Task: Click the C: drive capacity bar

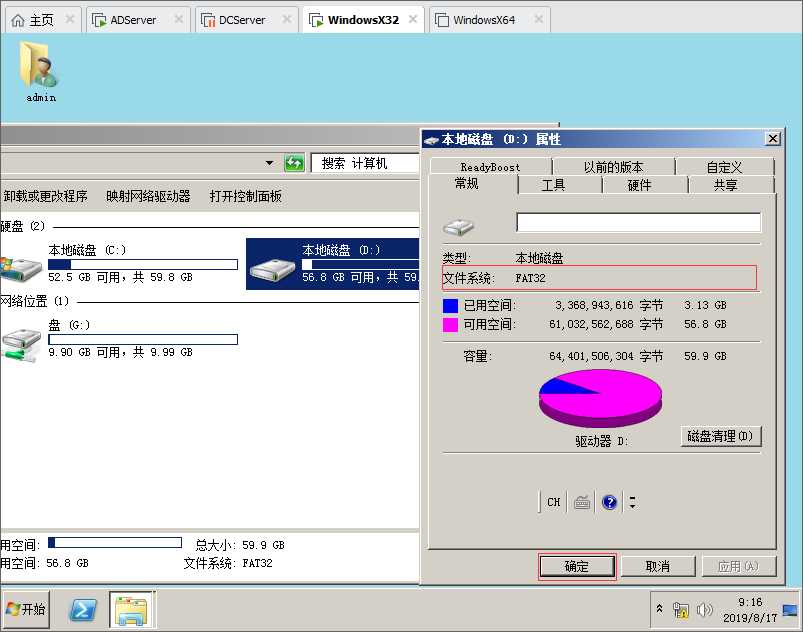Action: pos(143,264)
